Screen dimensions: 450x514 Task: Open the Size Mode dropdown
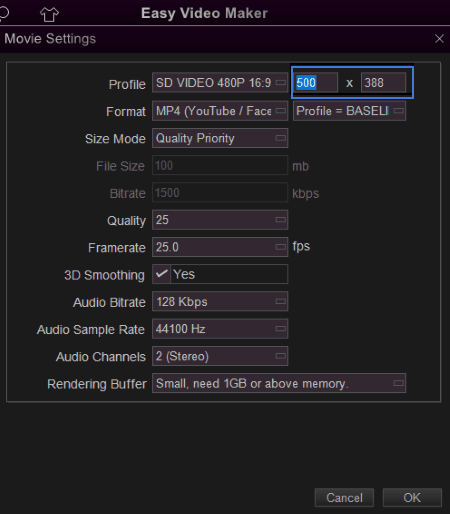click(x=220, y=138)
